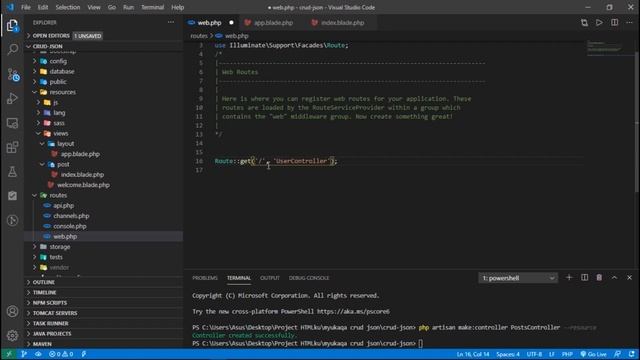Screen dimensions: 640x360
Task: Open the Manage gear menu
Action: point(12,336)
